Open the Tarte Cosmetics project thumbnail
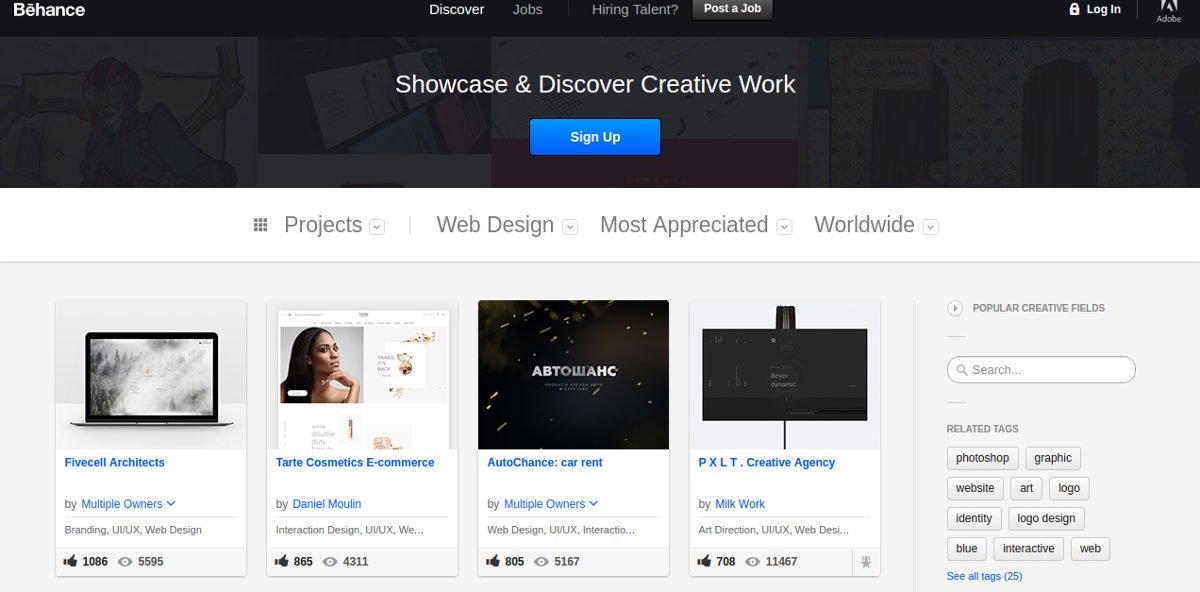1200x592 pixels. (362, 375)
